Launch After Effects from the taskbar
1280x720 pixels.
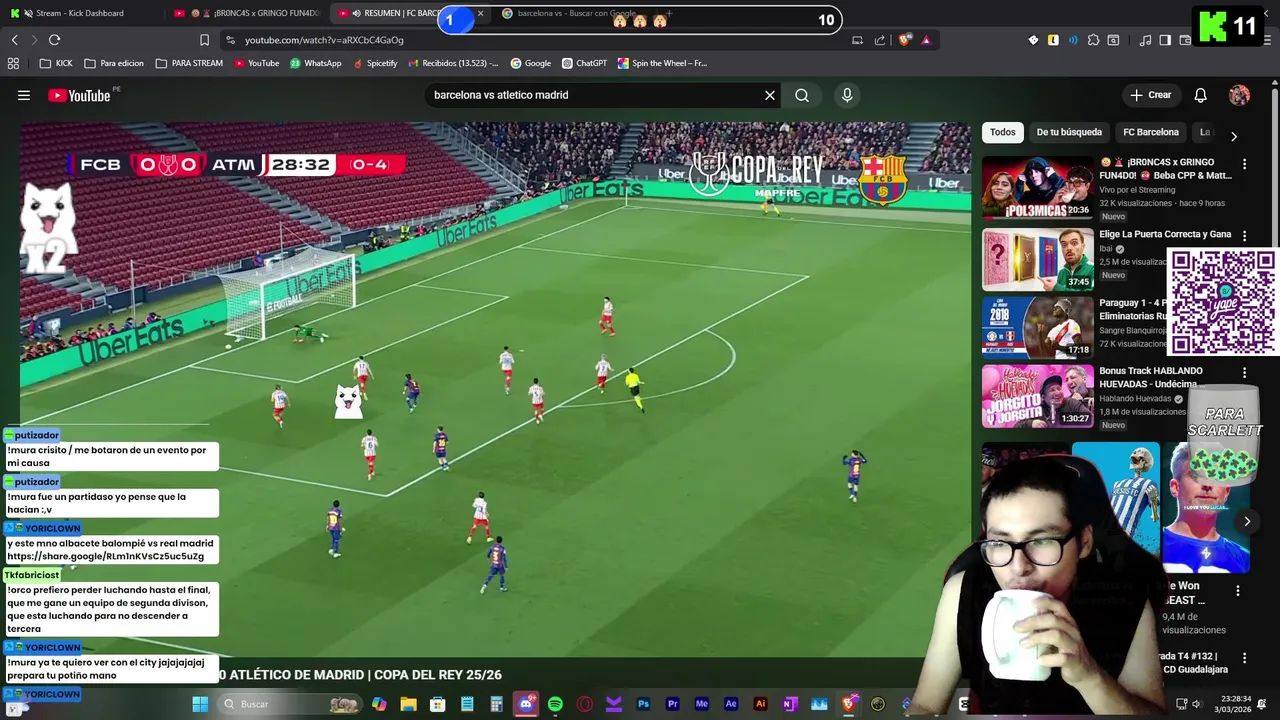(x=731, y=704)
